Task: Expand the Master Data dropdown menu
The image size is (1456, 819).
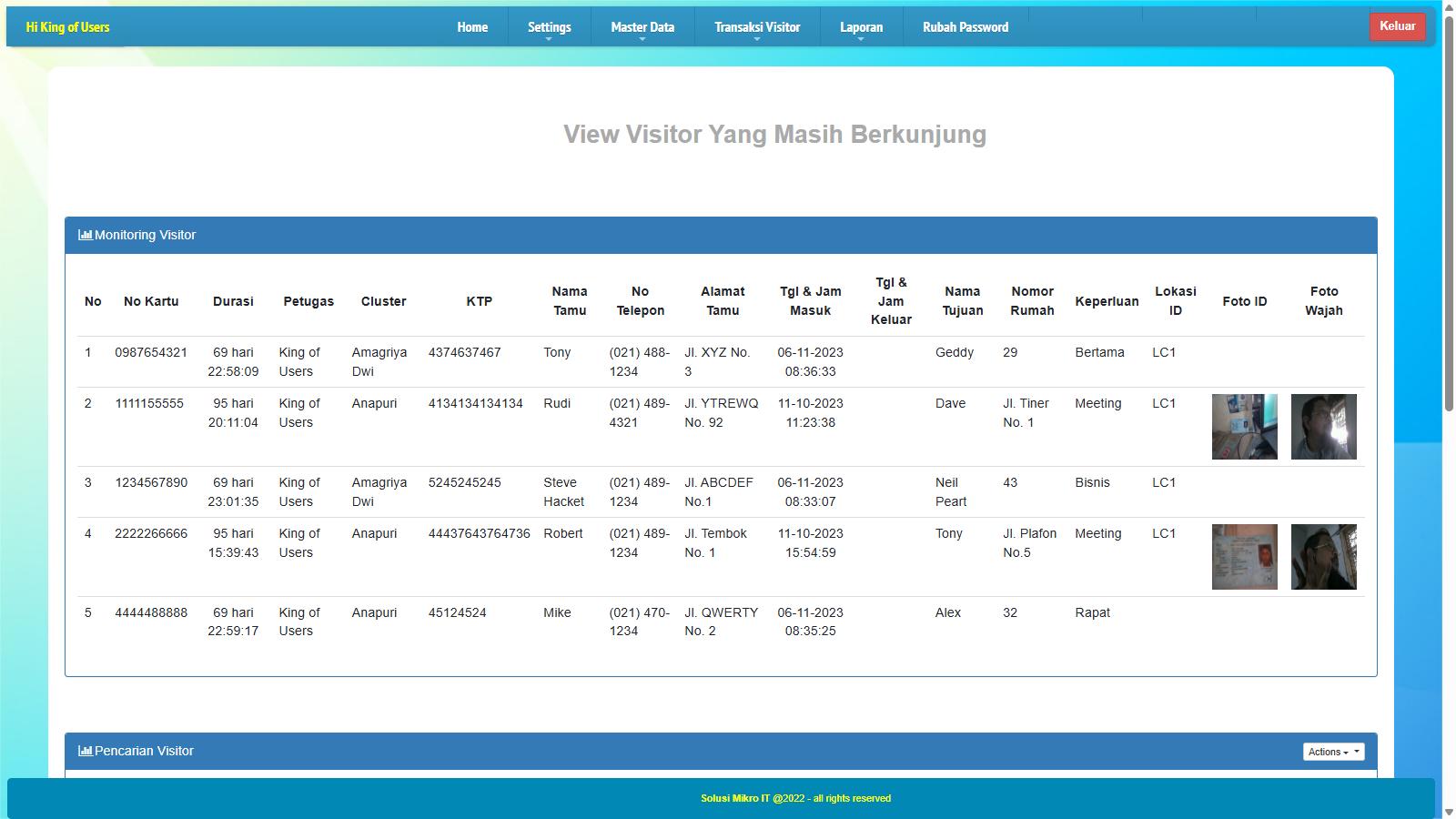Action: (642, 27)
